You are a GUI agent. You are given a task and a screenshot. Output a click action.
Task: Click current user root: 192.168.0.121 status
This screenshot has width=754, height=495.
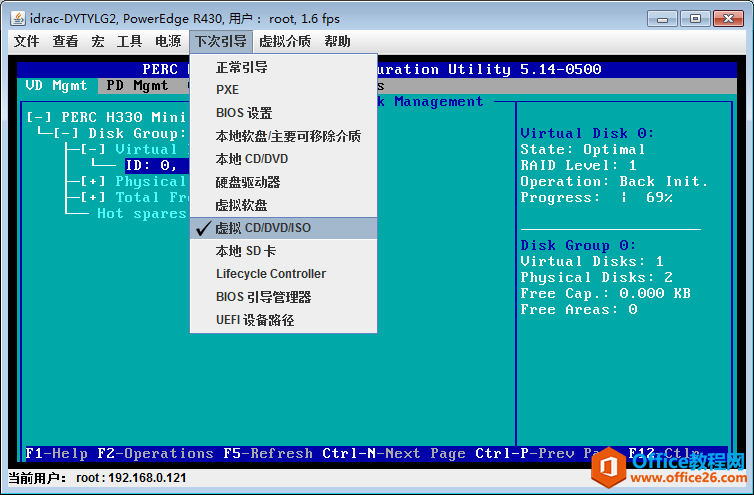tap(98, 478)
